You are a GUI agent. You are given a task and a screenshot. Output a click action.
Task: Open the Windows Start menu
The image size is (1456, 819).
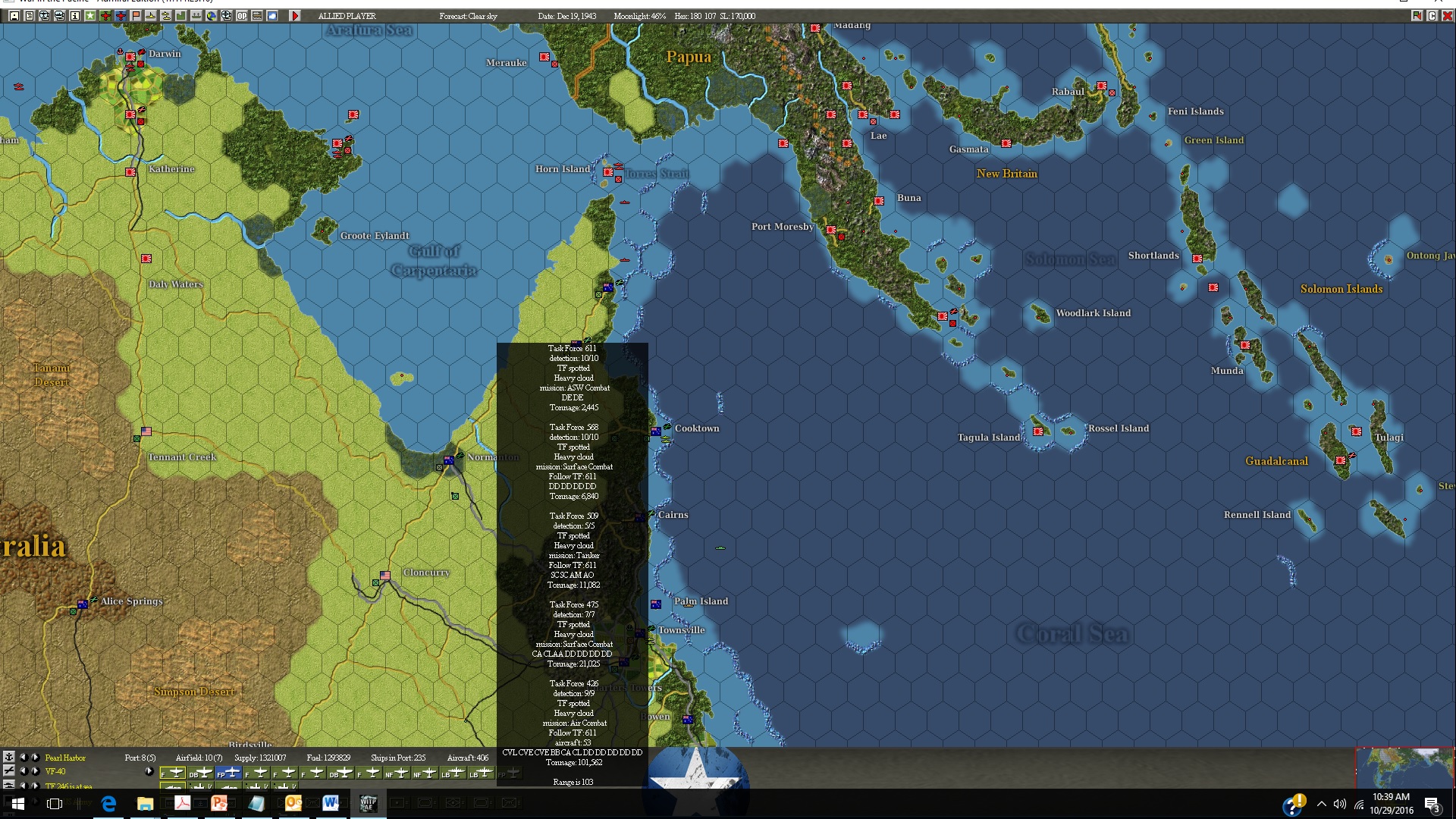pos(17,804)
